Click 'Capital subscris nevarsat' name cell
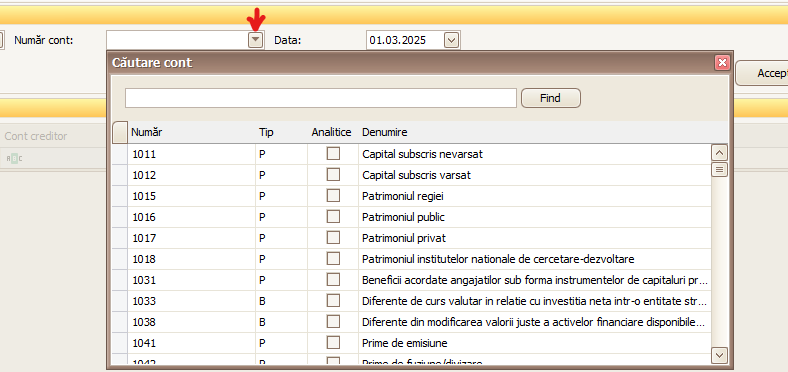Image resolution: width=788 pixels, height=372 pixels. [535, 154]
